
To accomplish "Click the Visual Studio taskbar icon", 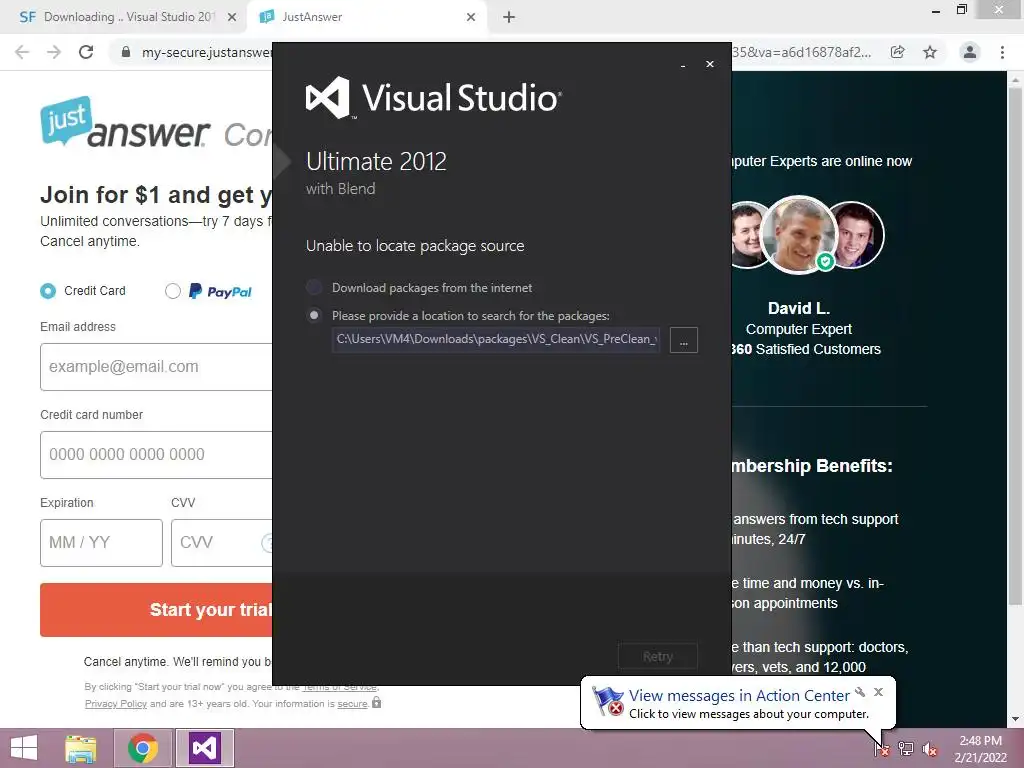I will coord(205,748).
